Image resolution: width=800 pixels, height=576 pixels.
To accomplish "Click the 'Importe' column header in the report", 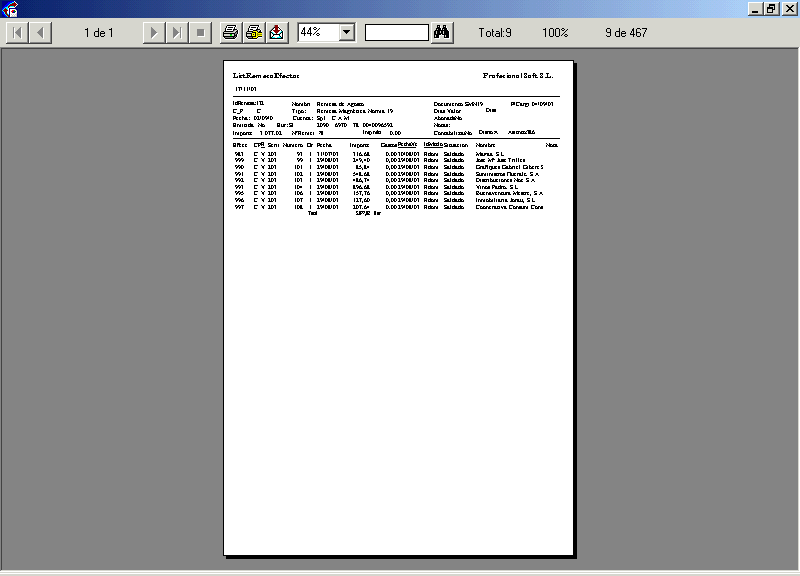I will coord(359,145).
